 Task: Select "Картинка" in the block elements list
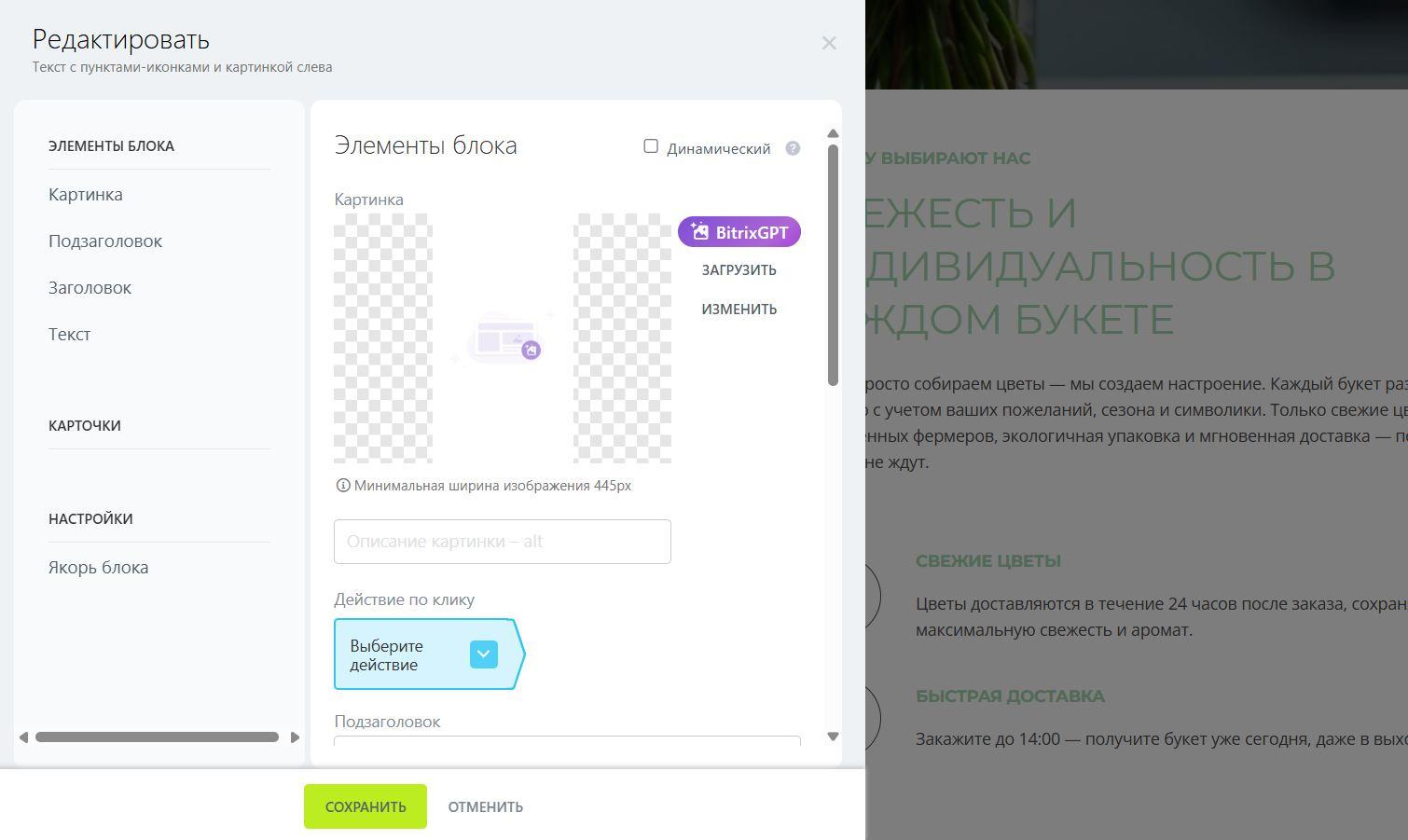[85, 194]
